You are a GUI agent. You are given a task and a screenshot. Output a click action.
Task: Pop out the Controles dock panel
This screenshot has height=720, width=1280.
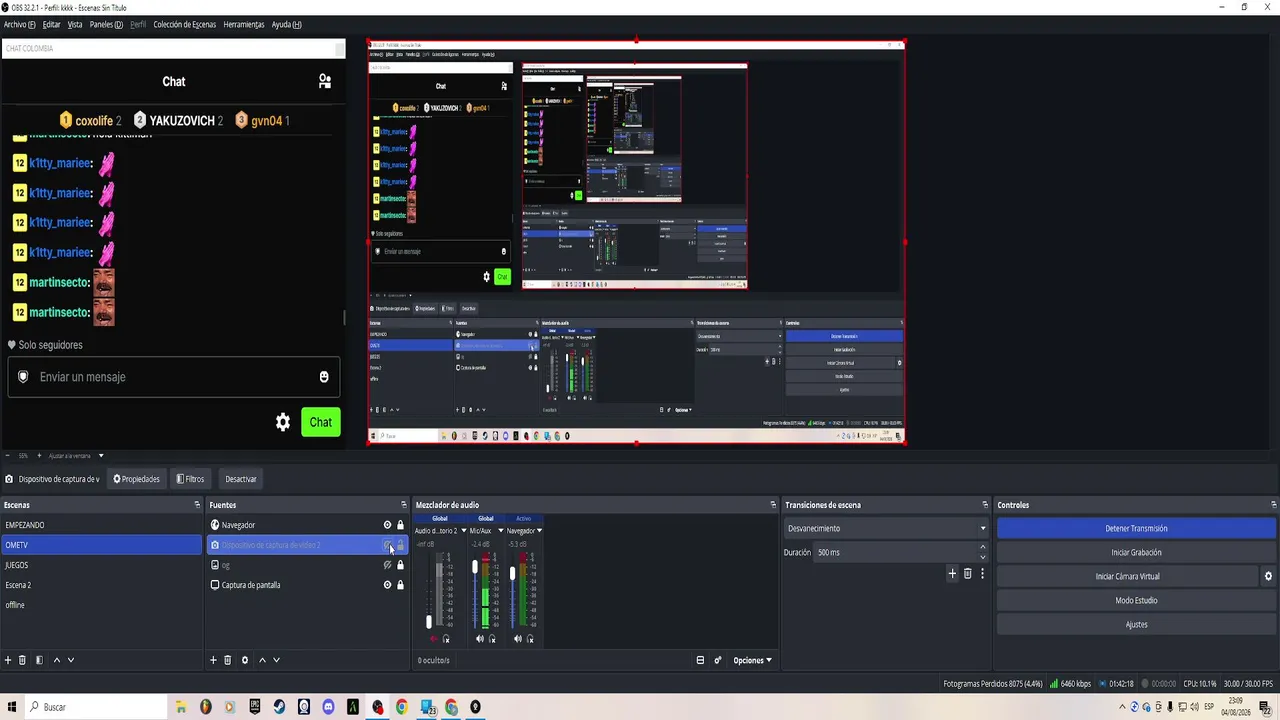click(x=1273, y=505)
